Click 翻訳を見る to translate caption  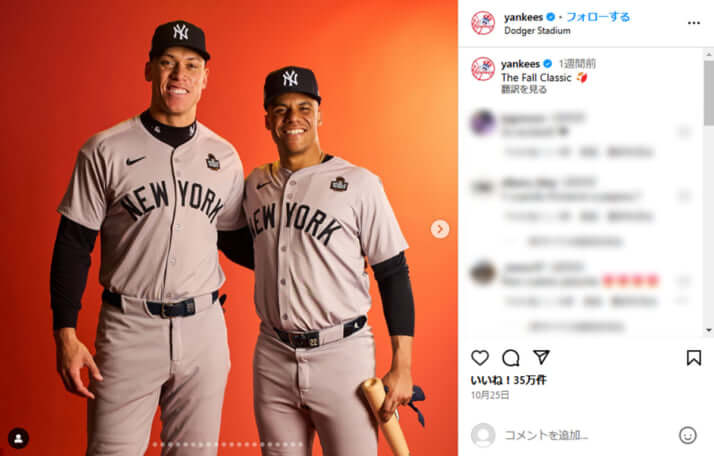click(524, 90)
